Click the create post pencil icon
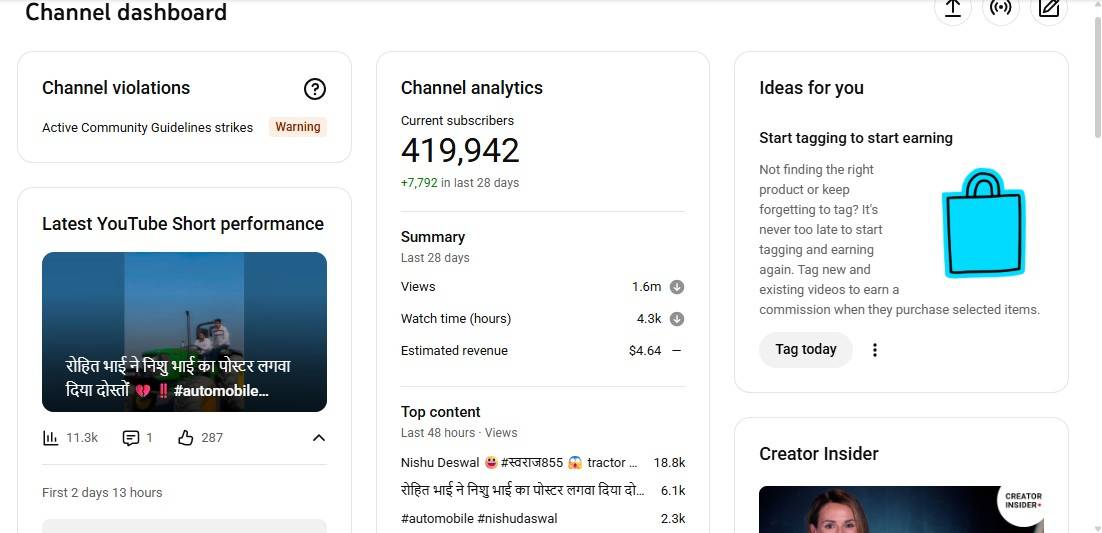1102x533 pixels. tap(1048, 8)
